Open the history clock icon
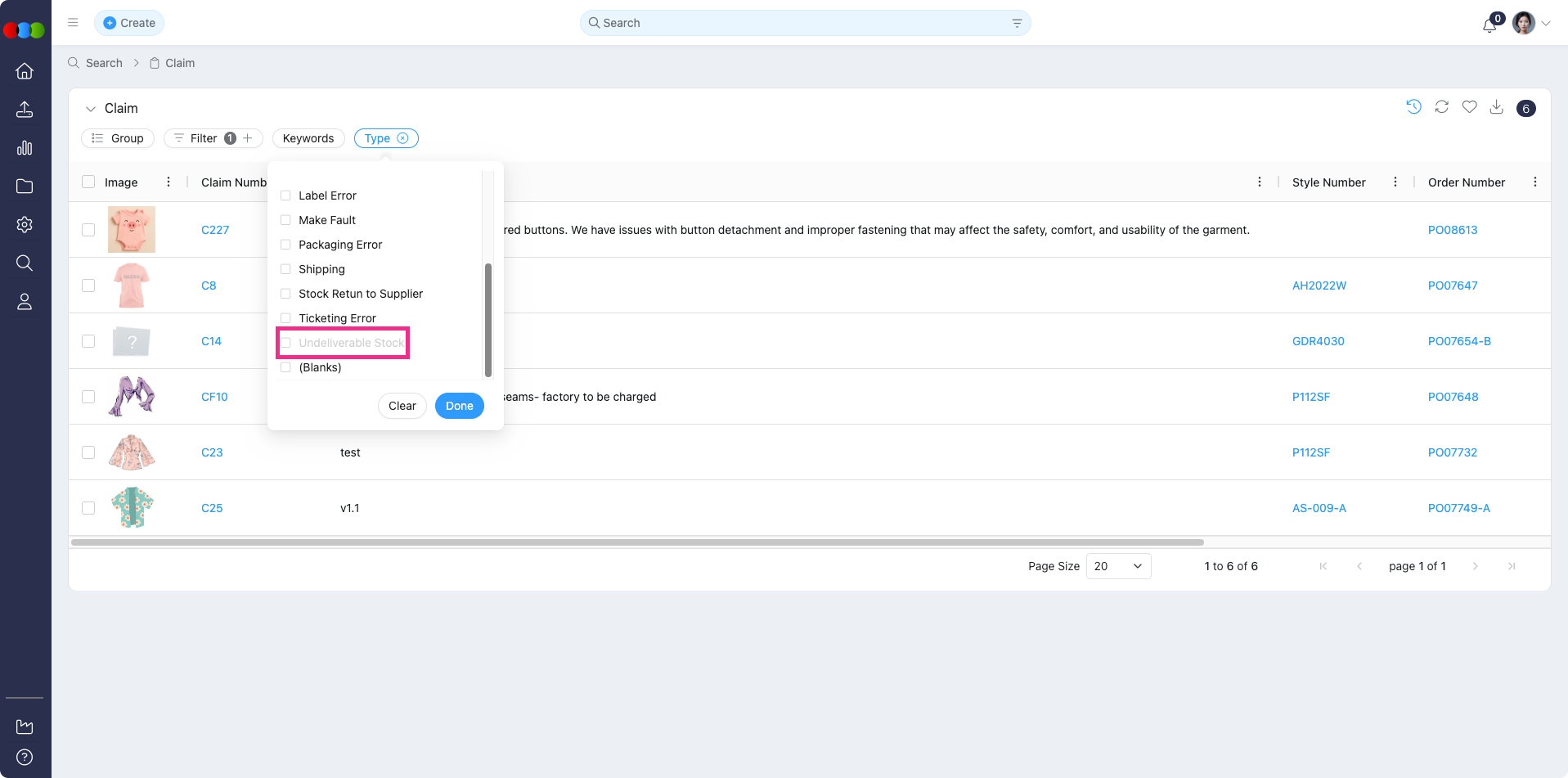The width and height of the screenshot is (1568, 778). pyautogui.click(x=1413, y=107)
